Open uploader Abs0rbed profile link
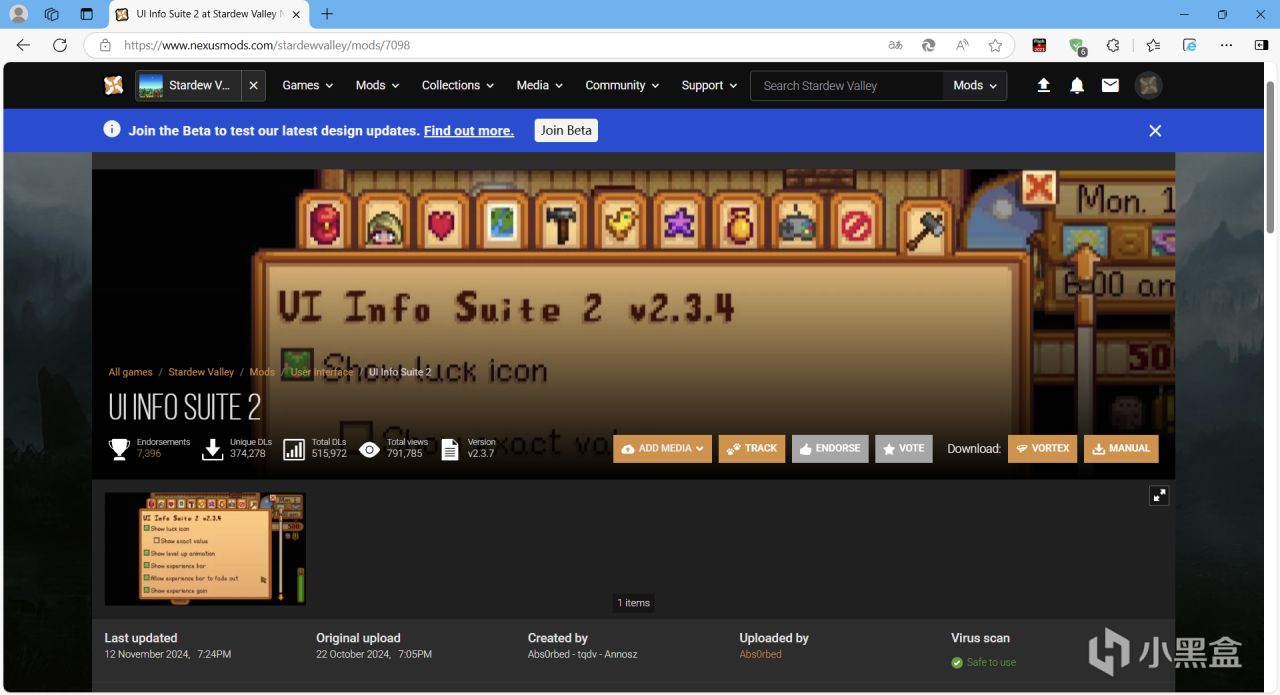 click(x=760, y=654)
